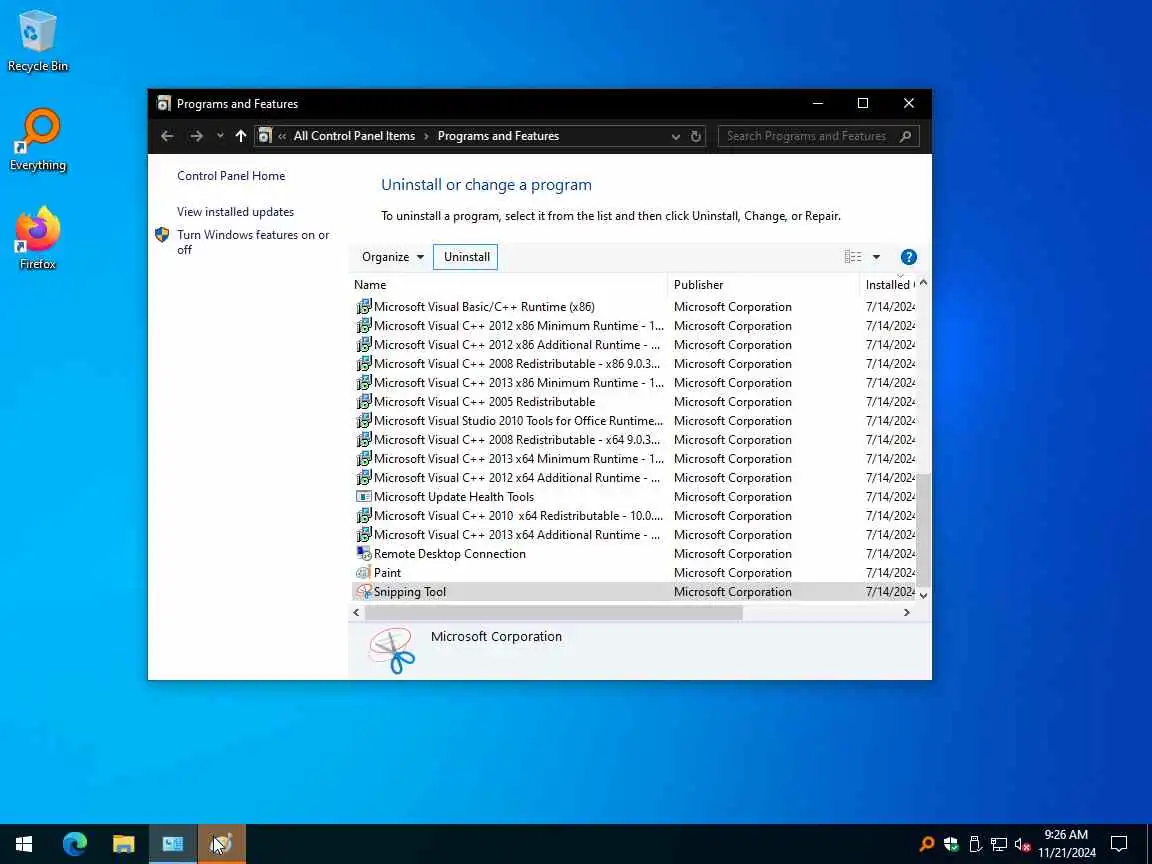Open the help question mark icon
1152x864 pixels.
(909, 257)
